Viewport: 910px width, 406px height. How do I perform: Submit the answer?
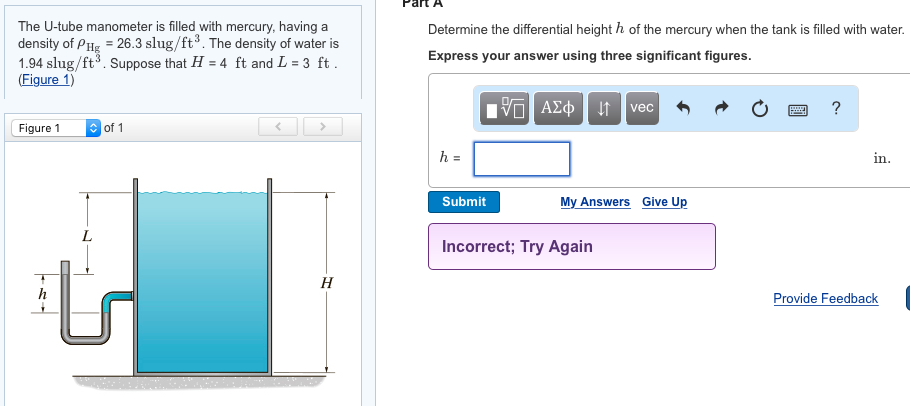pos(464,202)
